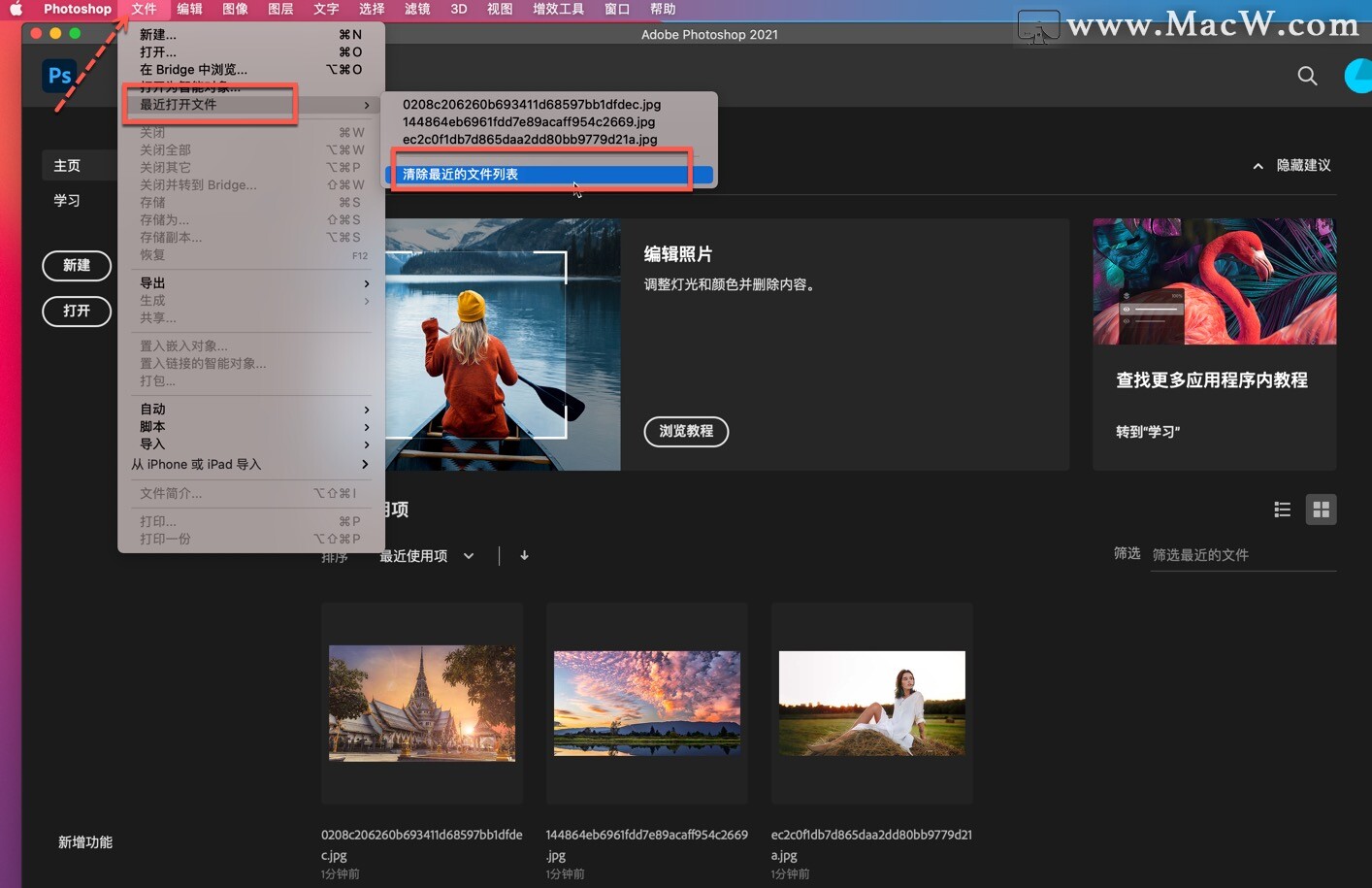Click the 浏览教程 button
The image size is (1372, 888).
tap(686, 431)
